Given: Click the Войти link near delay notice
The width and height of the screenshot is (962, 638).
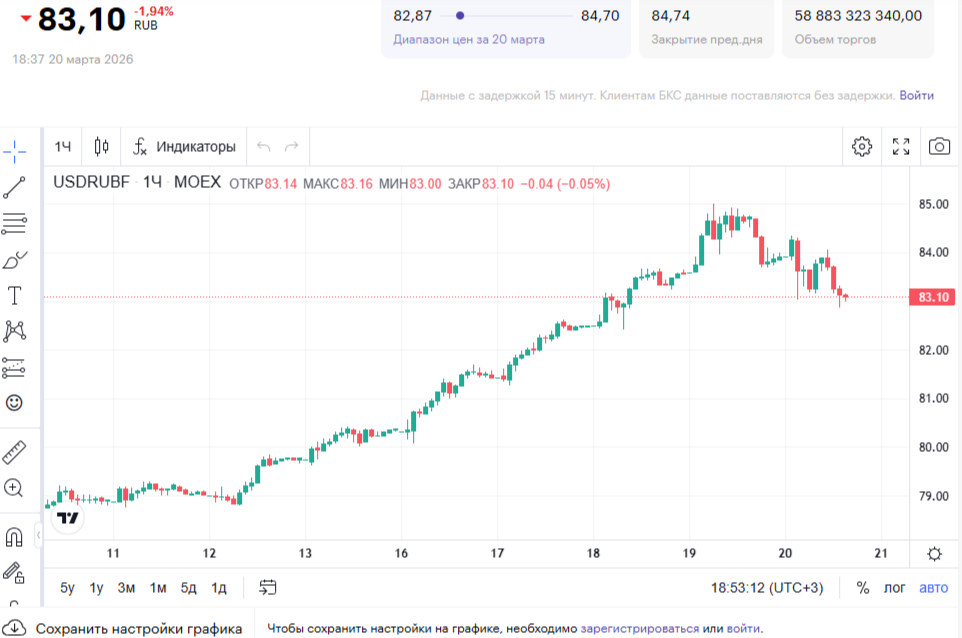Looking at the screenshot, I should [916, 96].
